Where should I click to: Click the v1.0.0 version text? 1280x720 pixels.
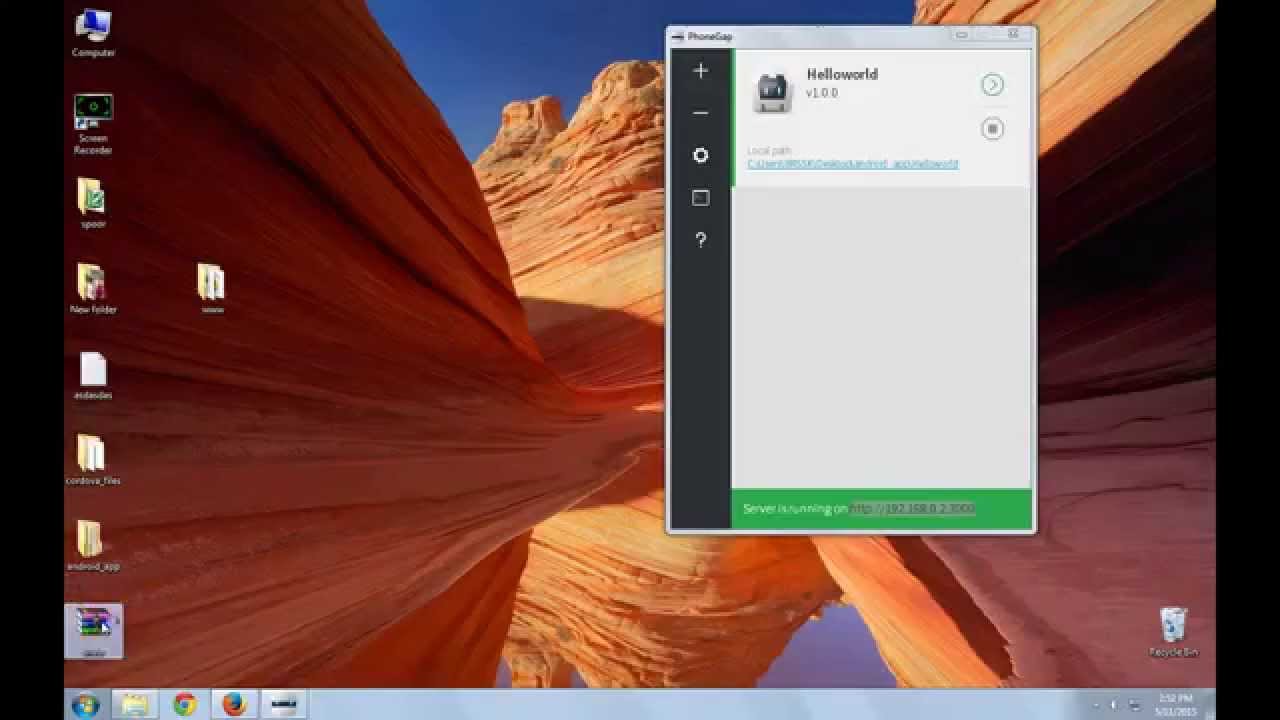822,93
